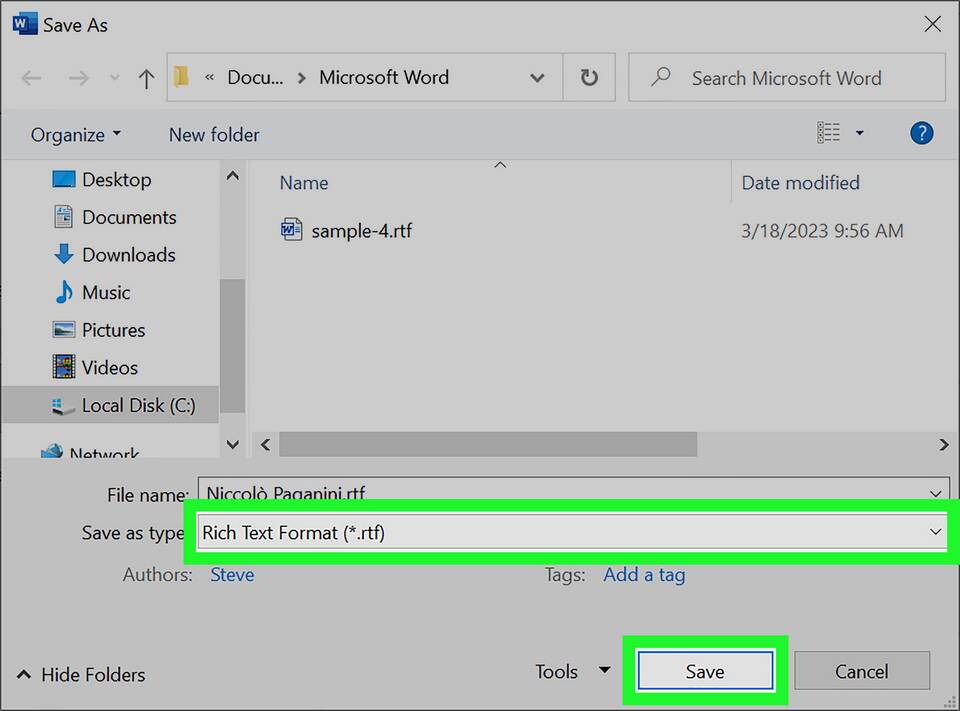
Task: Open Local Disk (C:) in sidebar
Action: click(x=138, y=406)
